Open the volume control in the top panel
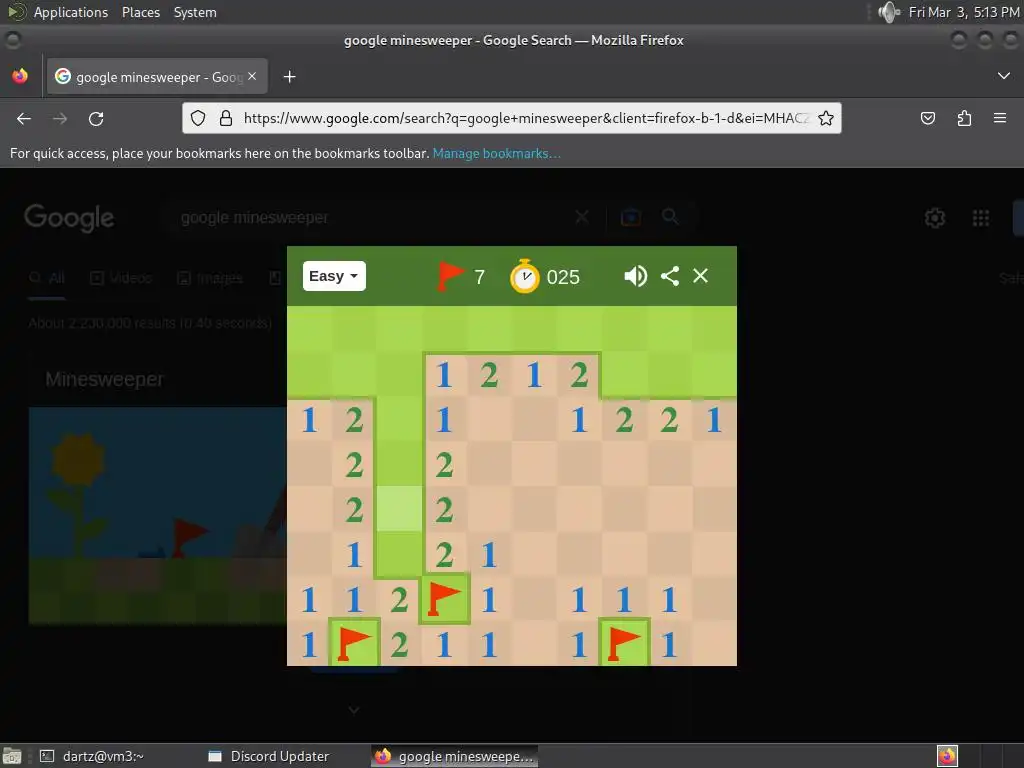Image resolution: width=1024 pixels, height=768 pixels. [x=889, y=12]
